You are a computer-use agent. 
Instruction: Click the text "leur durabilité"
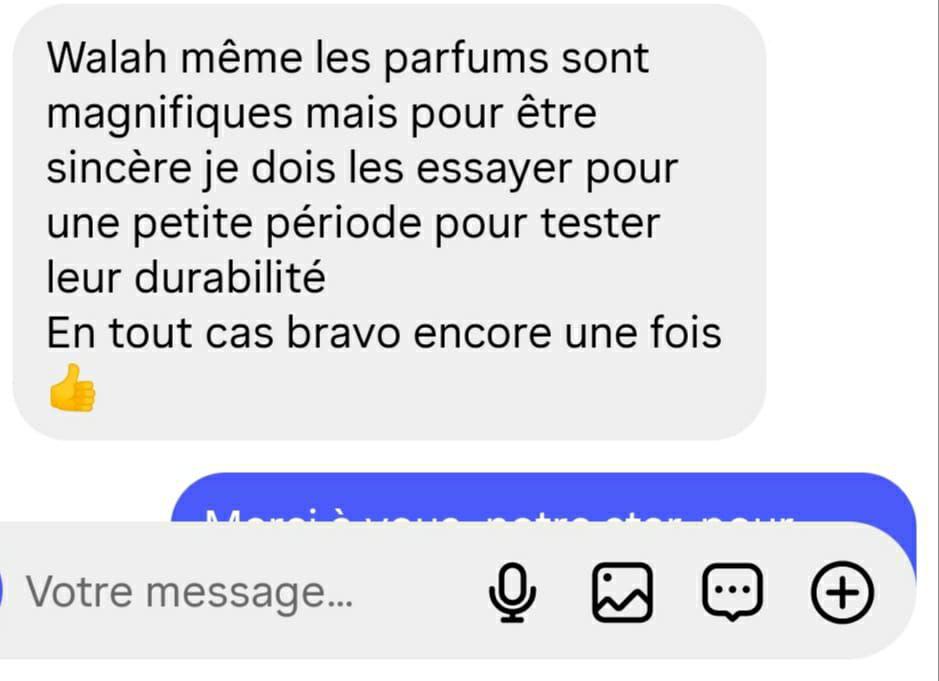186,277
